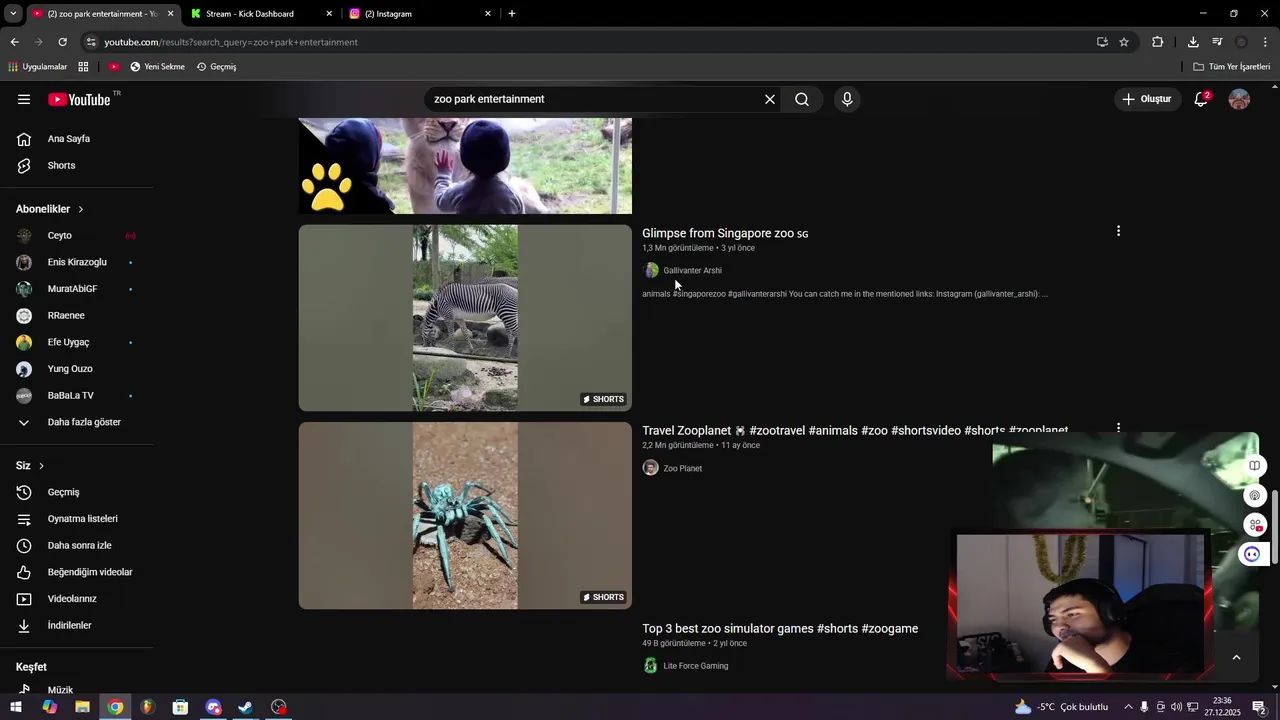This screenshot has height=720, width=1280.
Task: Open Steam from the taskbar
Action: pyautogui.click(x=246, y=707)
